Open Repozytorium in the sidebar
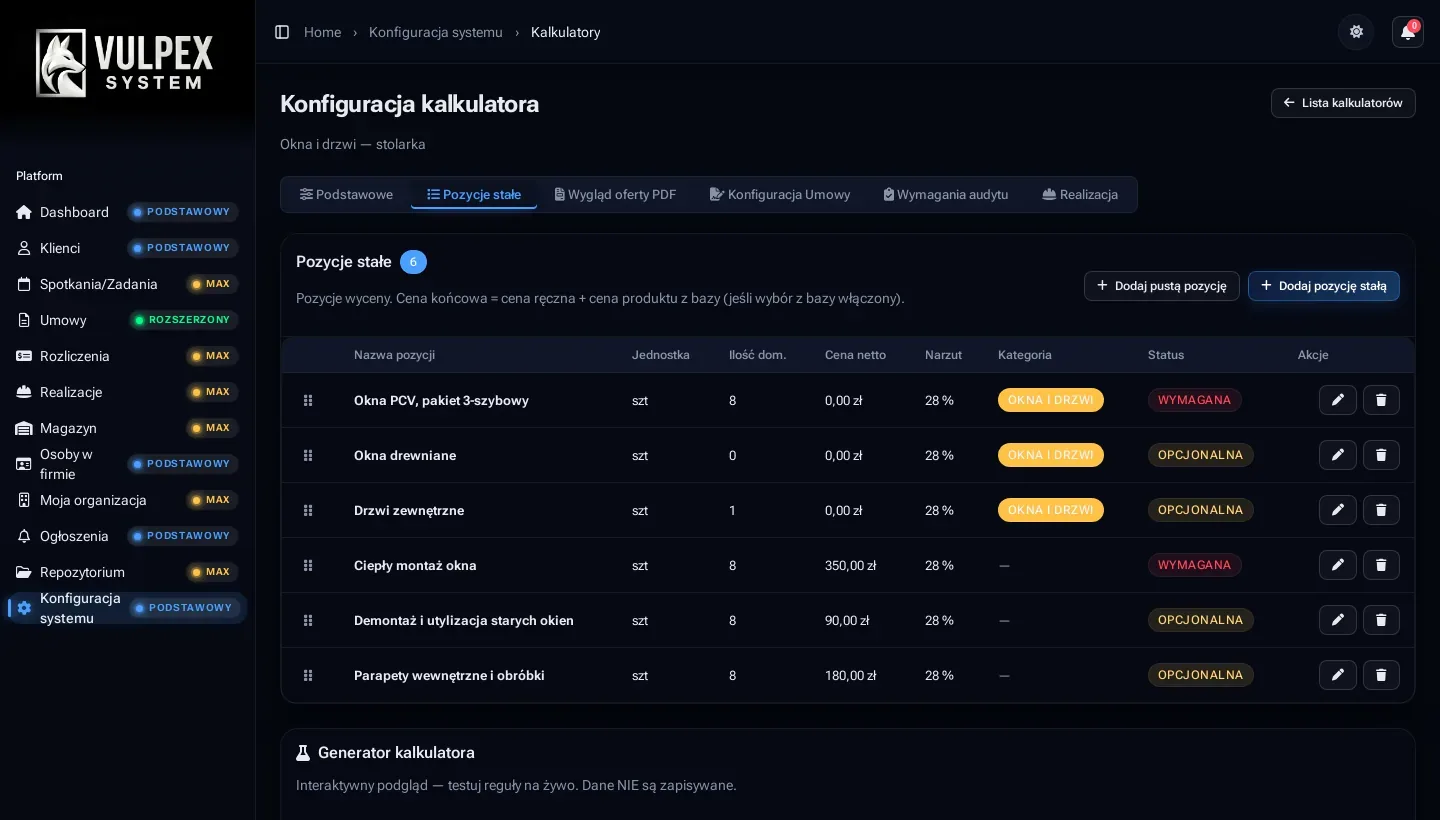The width and height of the screenshot is (1440, 820). coord(127,572)
